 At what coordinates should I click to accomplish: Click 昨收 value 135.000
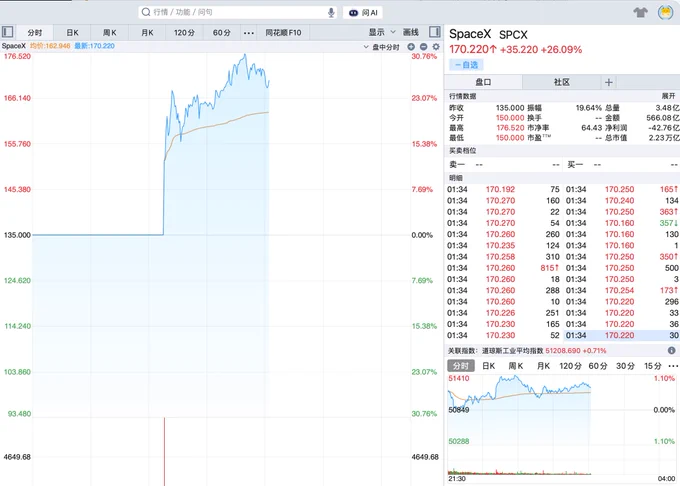click(510, 108)
